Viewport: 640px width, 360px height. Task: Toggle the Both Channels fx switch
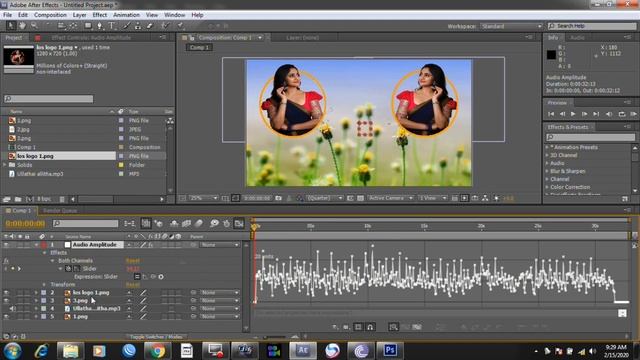[6, 260]
